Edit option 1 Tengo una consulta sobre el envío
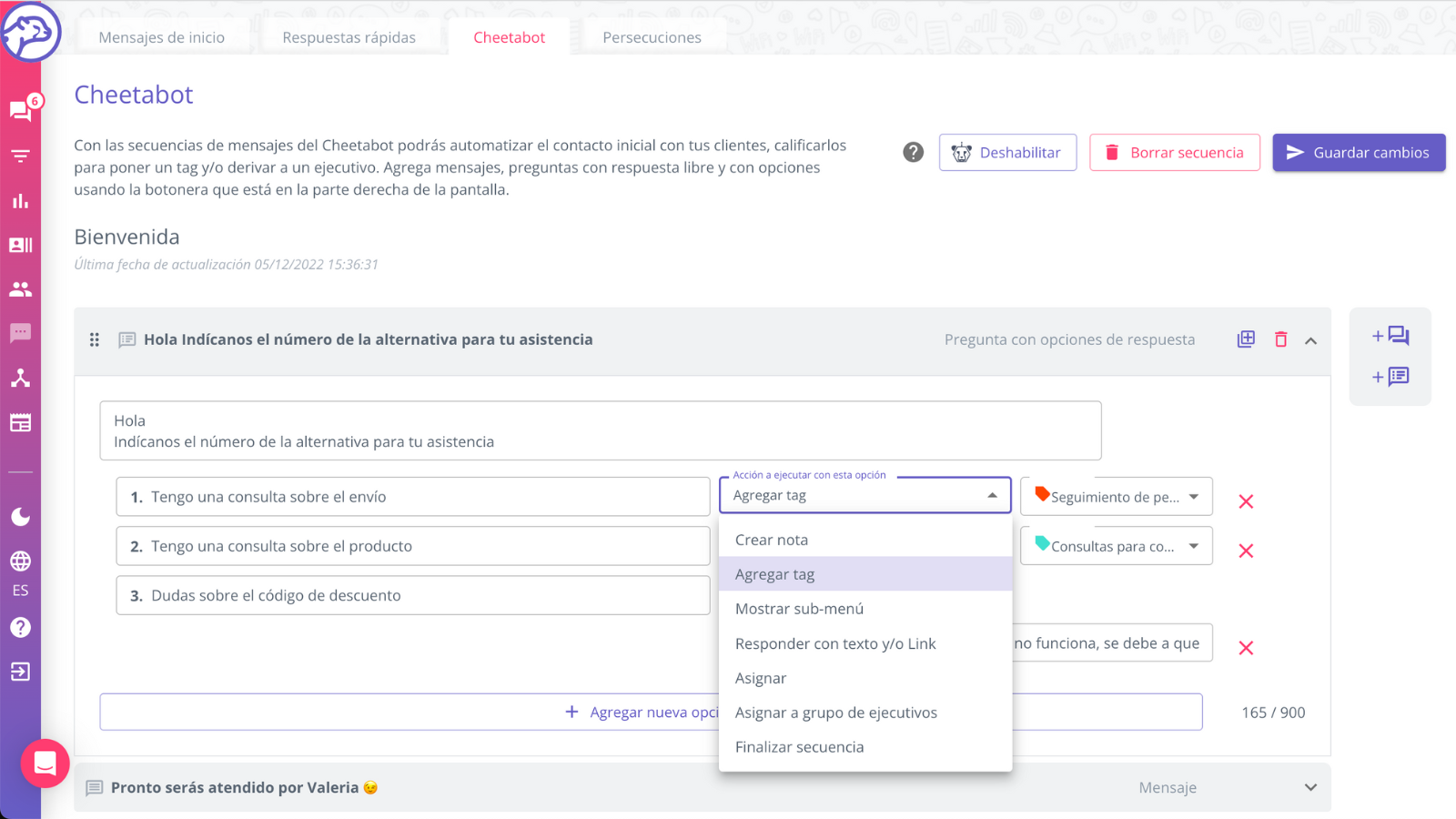This screenshot has height=819, width=1456. pos(413,497)
